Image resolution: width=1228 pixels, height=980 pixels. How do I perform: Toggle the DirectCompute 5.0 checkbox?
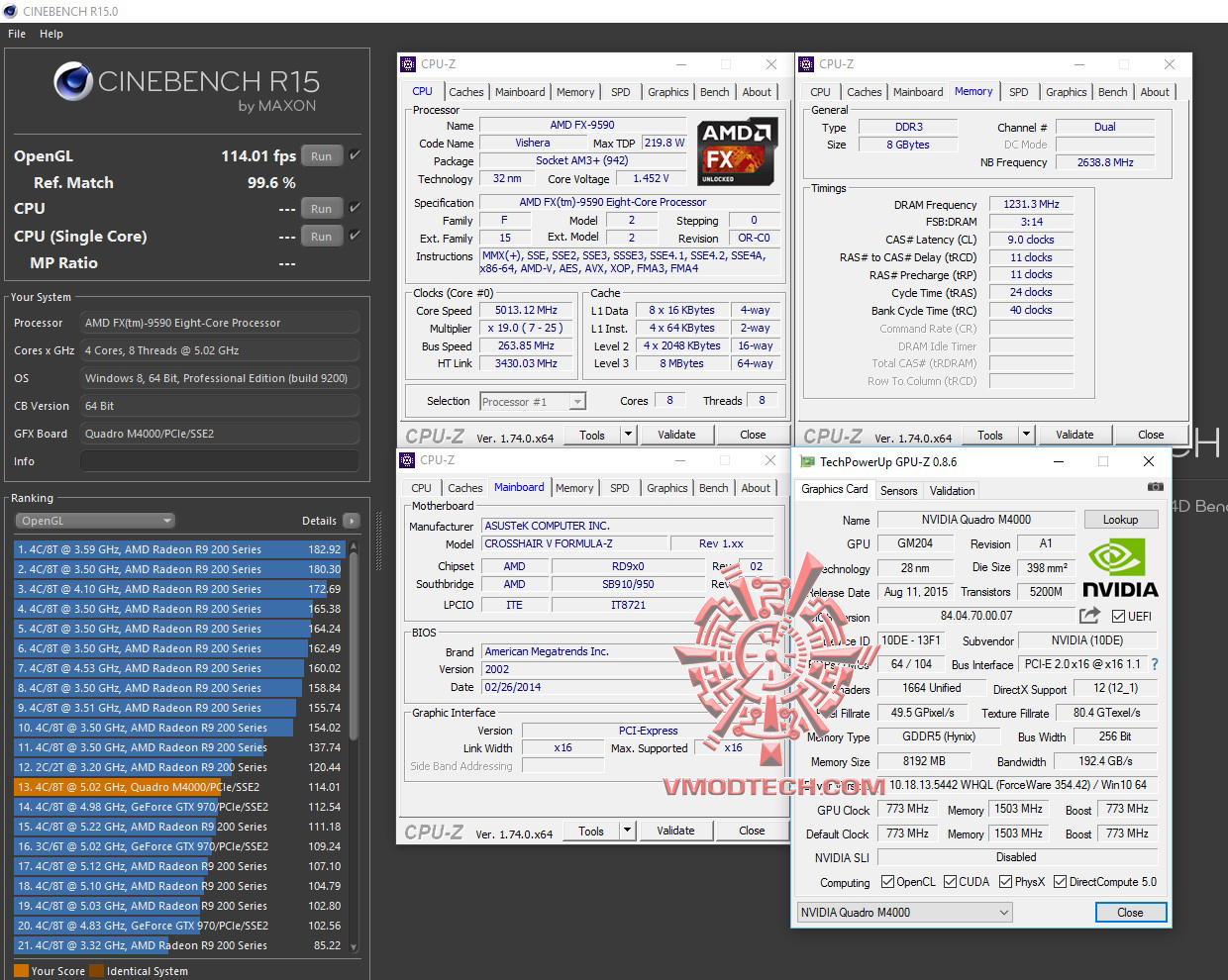click(x=1060, y=882)
